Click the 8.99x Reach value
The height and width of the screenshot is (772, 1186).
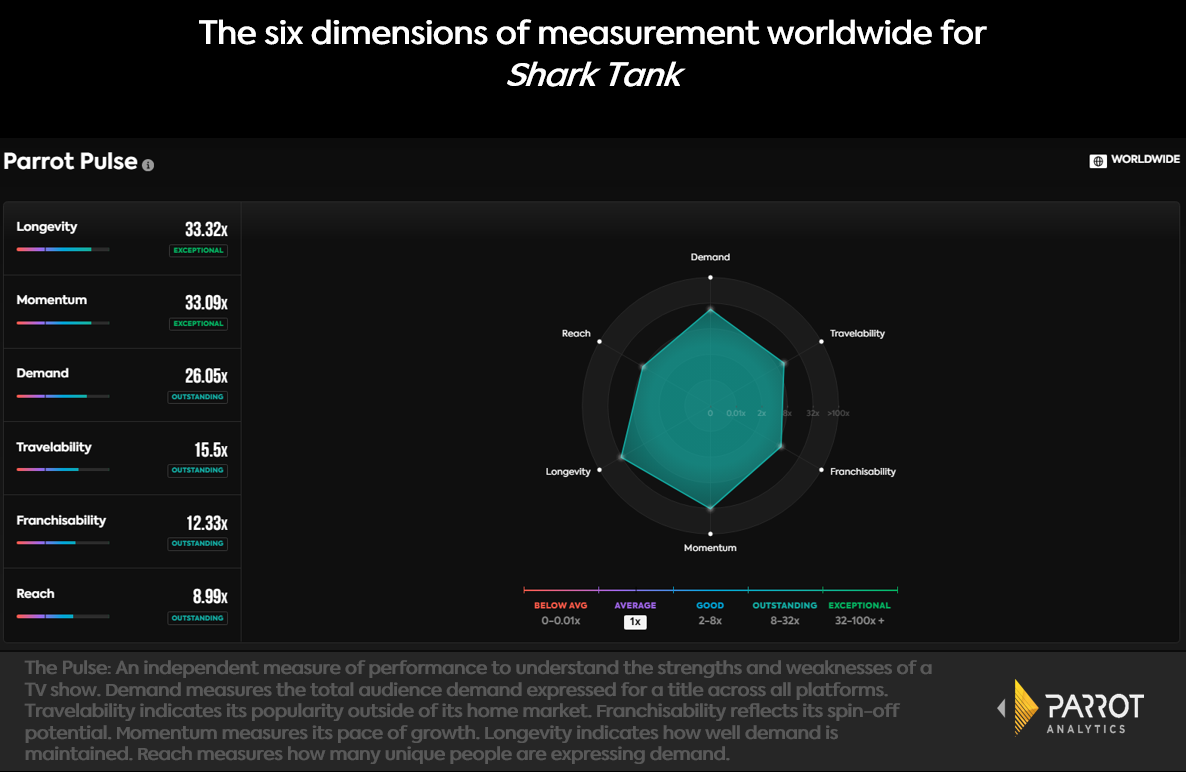[210, 597]
